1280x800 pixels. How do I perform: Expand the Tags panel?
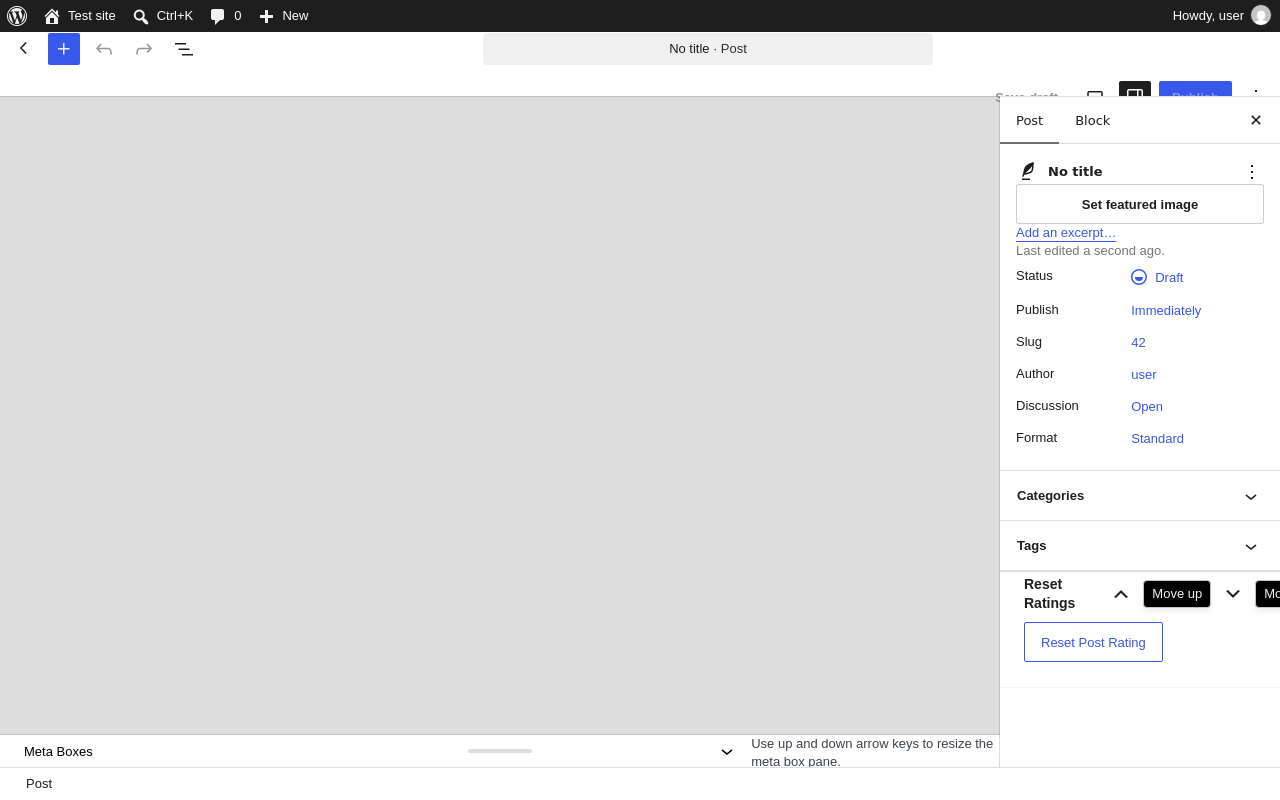pyautogui.click(x=1140, y=546)
